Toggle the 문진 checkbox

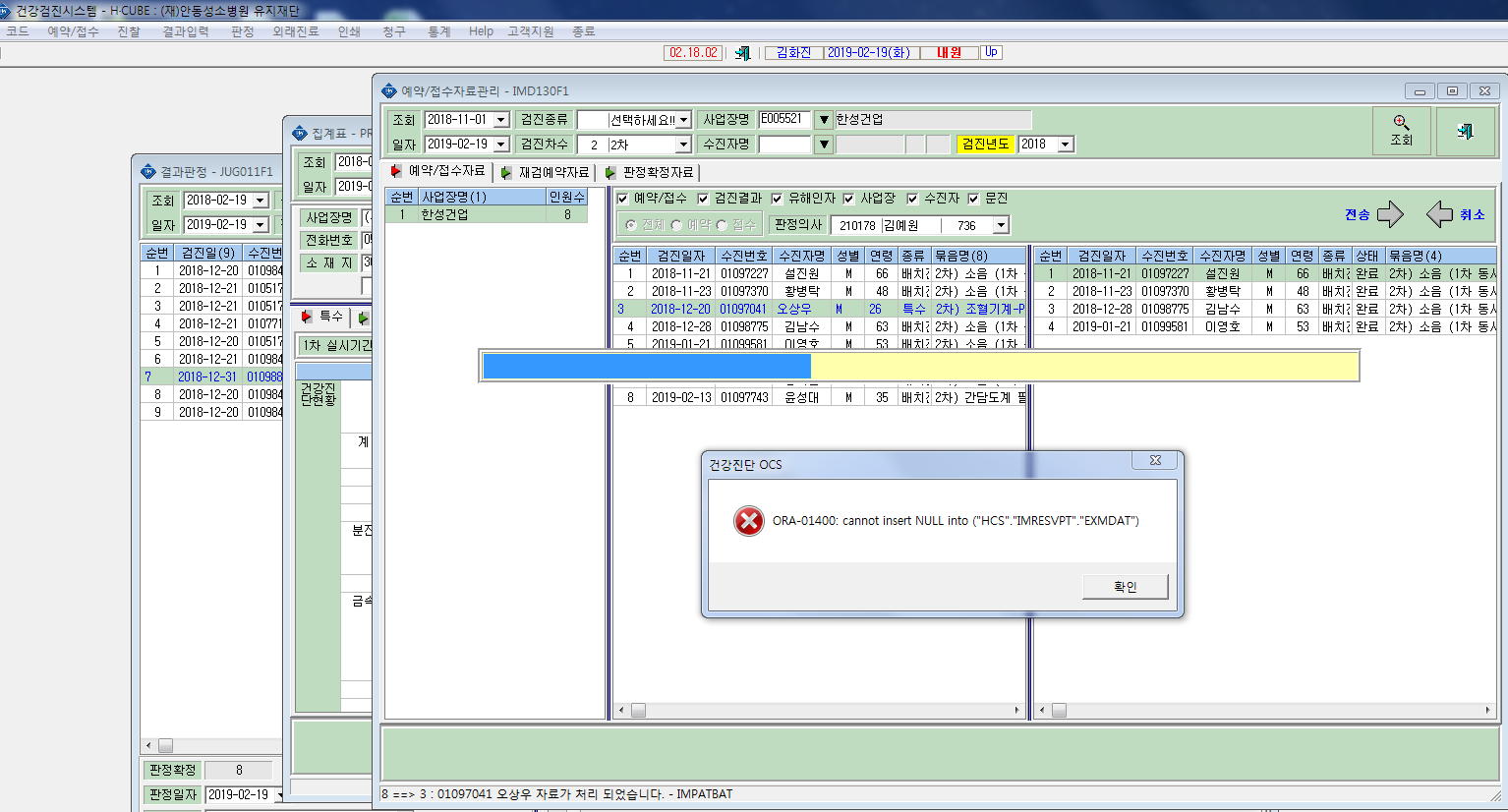pos(973,199)
